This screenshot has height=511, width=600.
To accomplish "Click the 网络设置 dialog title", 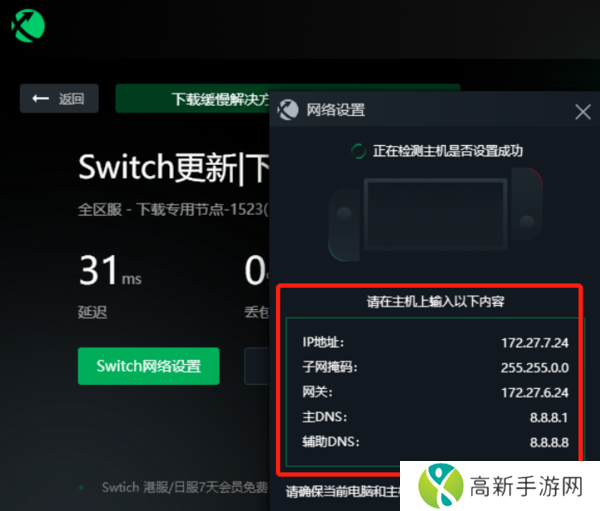I will pos(336,110).
